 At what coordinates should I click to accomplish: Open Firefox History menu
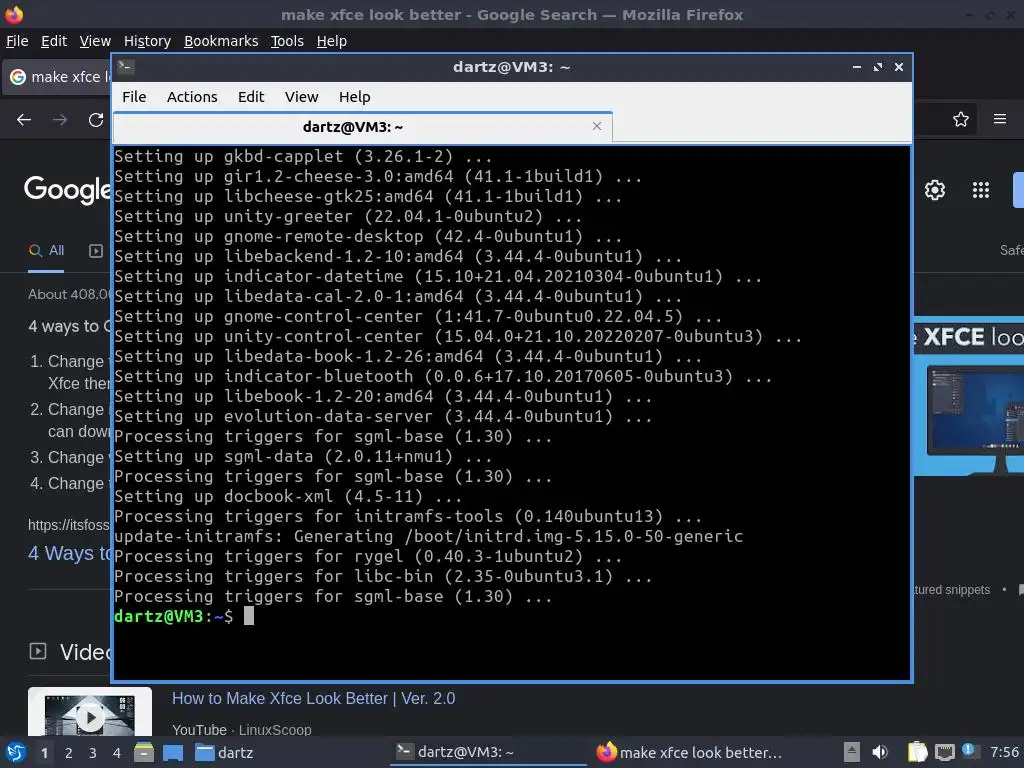pos(147,41)
